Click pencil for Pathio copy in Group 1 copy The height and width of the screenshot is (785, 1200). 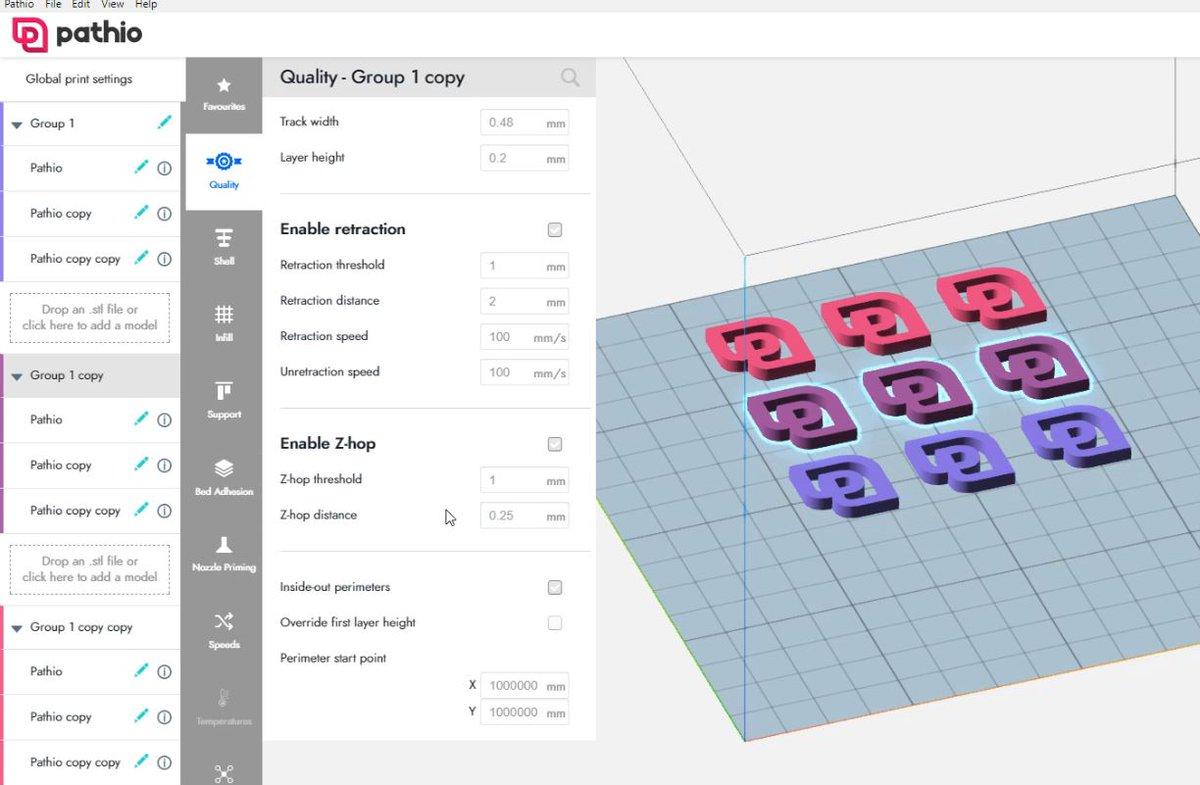point(141,465)
